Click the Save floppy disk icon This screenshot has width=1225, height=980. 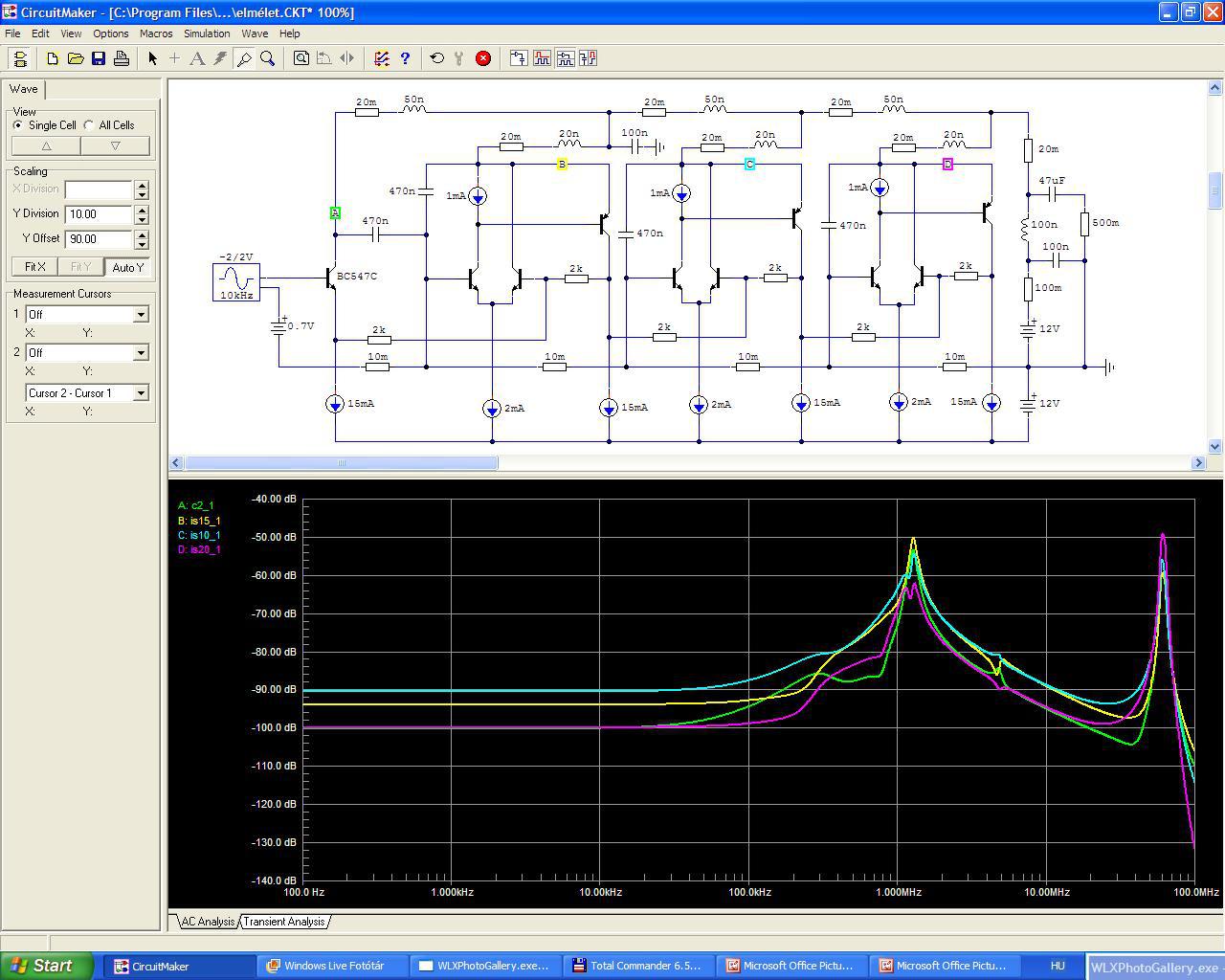click(x=99, y=58)
